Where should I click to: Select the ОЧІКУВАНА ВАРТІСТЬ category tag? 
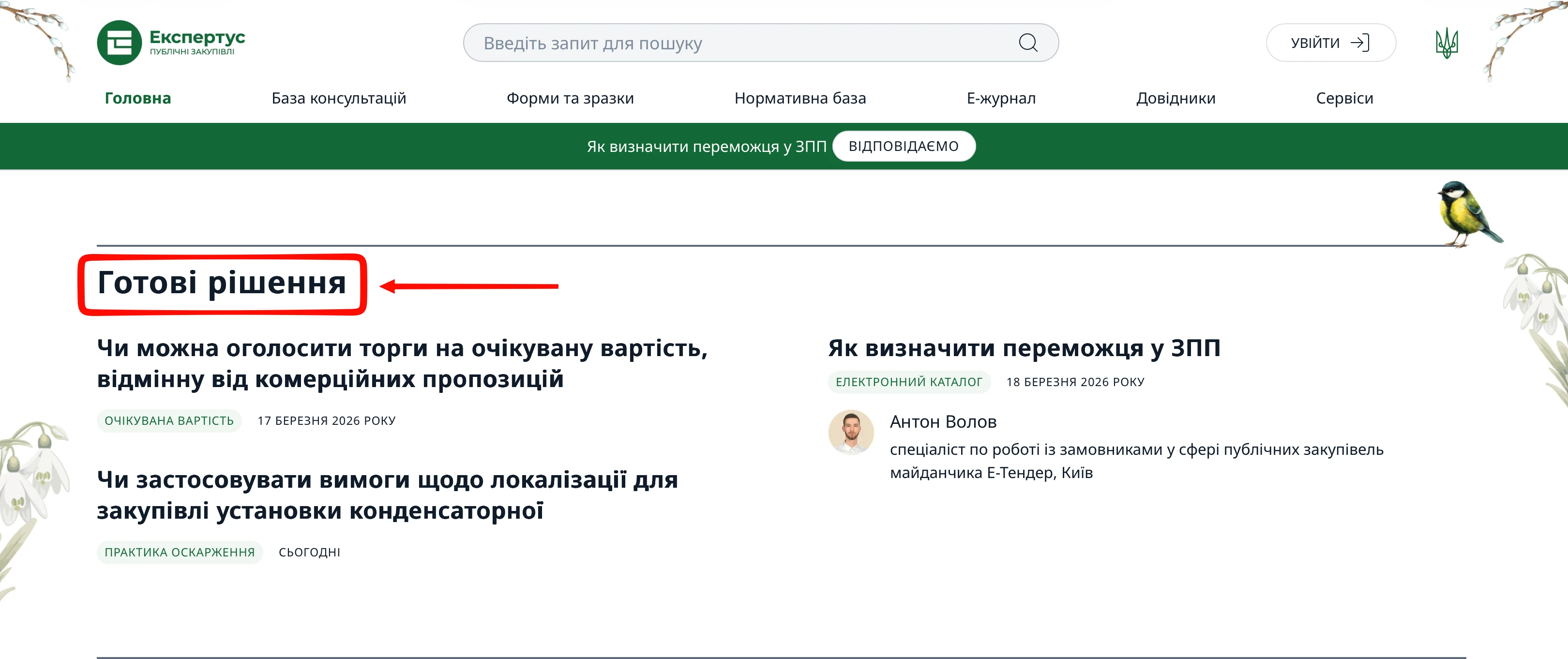(x=169, y=420)
